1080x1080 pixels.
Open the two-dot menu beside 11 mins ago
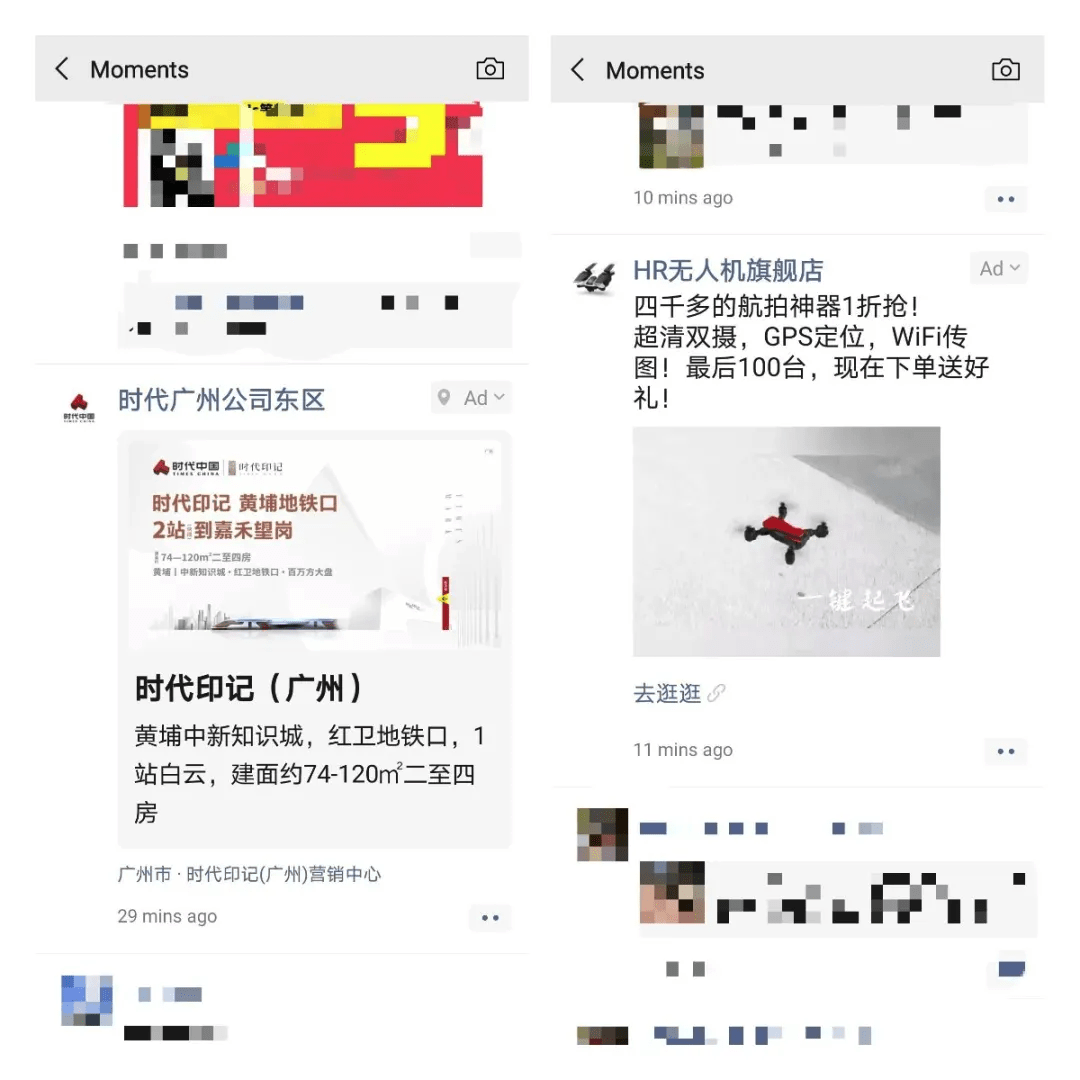[1006, 751]
